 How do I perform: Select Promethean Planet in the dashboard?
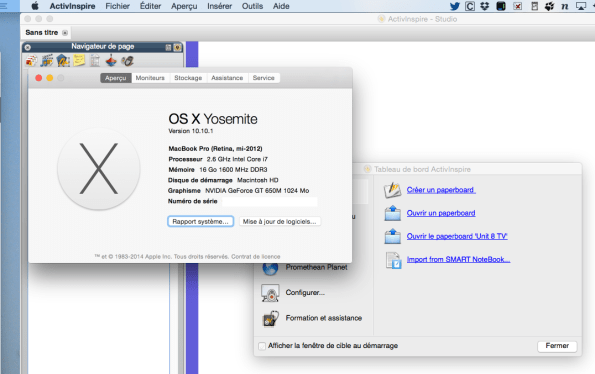click(x=316, y=267)
